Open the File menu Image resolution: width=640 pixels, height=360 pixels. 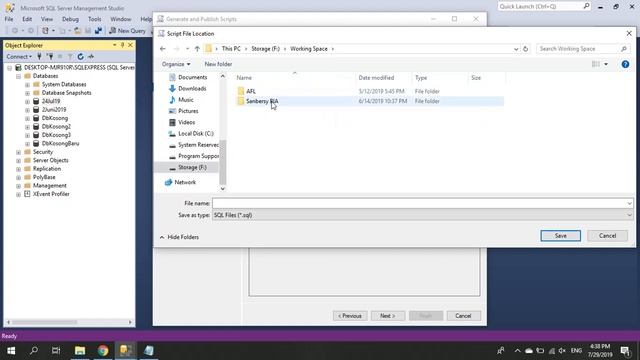9,19
